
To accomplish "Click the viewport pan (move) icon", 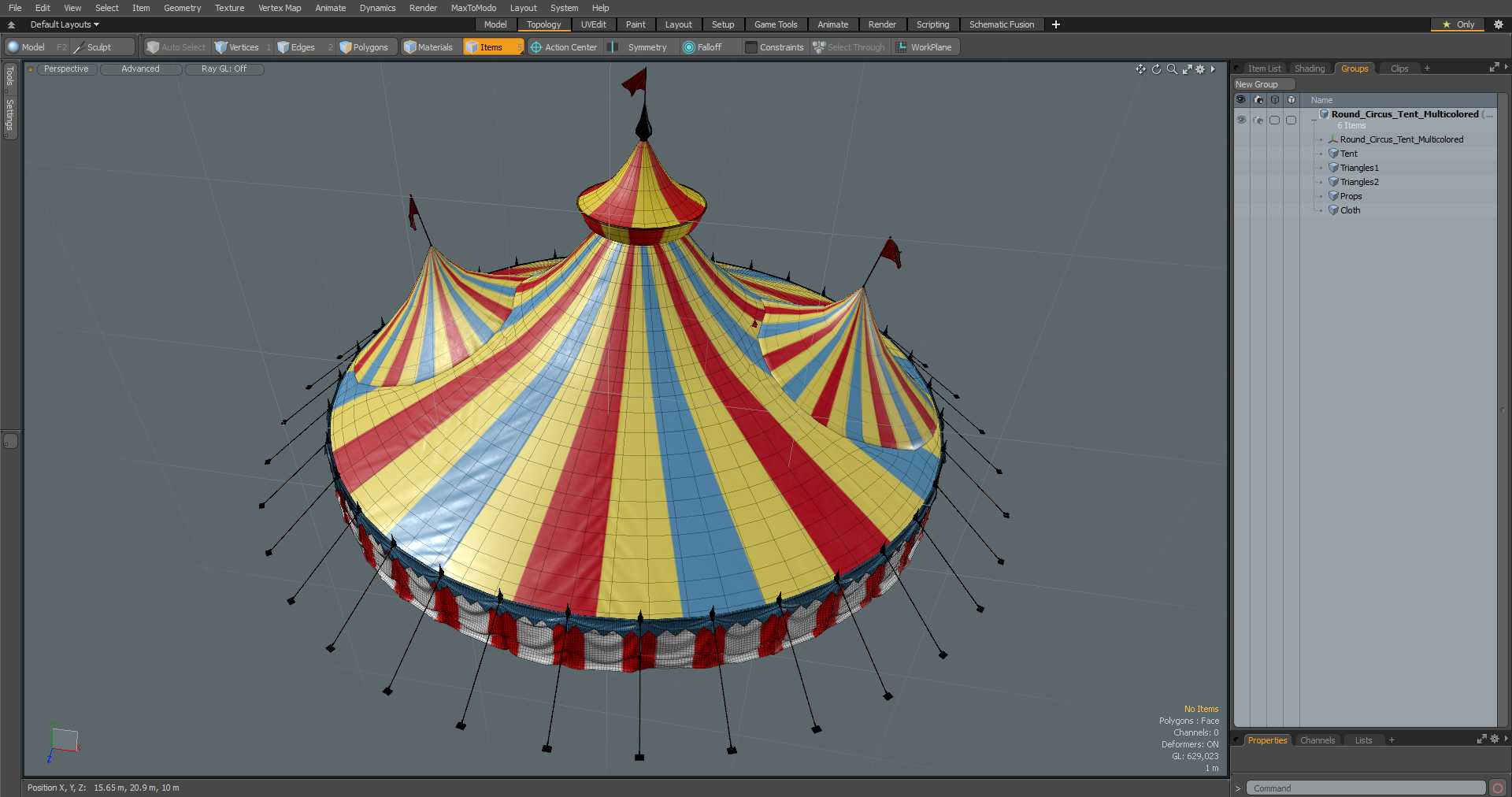I will (1140, 69).
